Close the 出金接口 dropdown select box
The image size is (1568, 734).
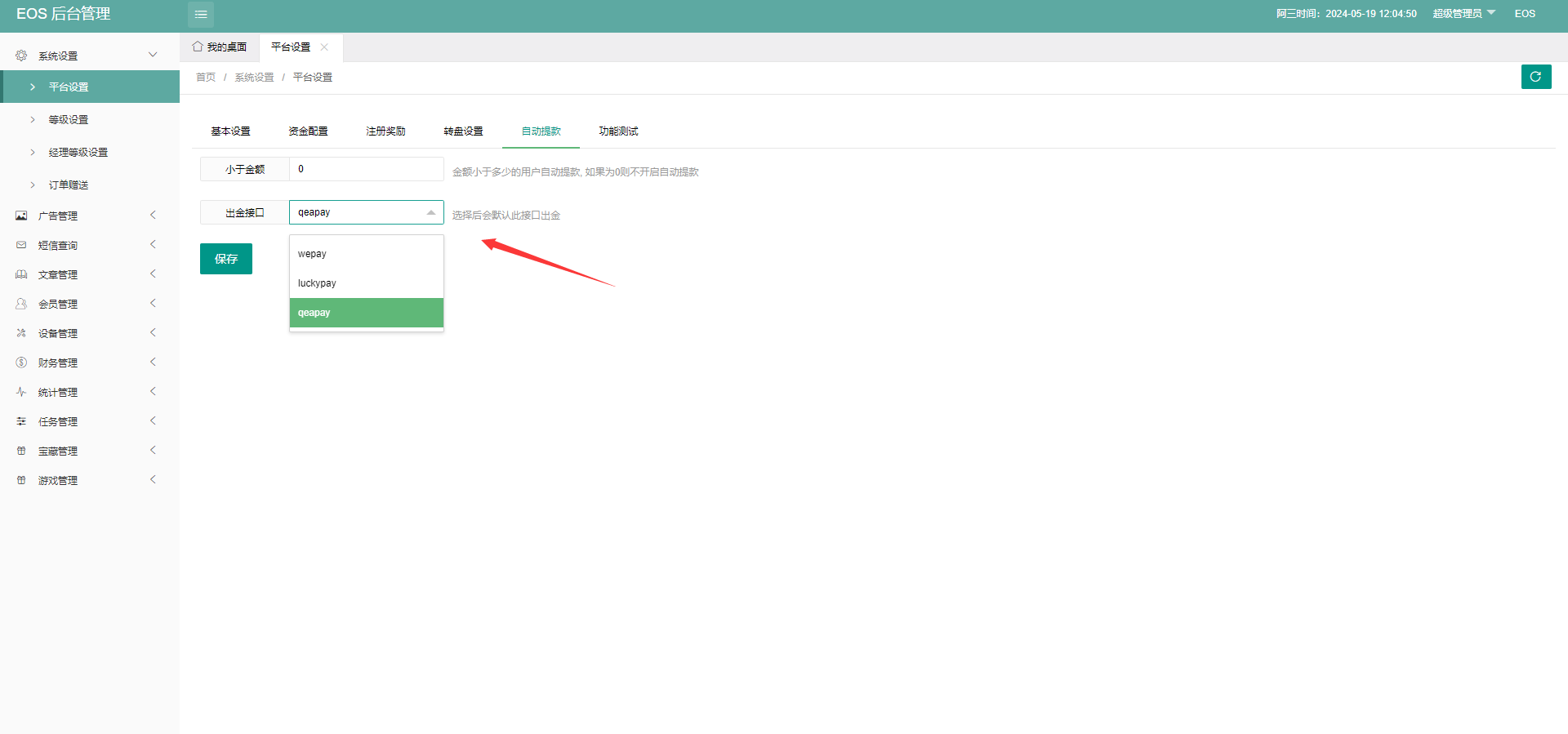(x=367, y=212)
